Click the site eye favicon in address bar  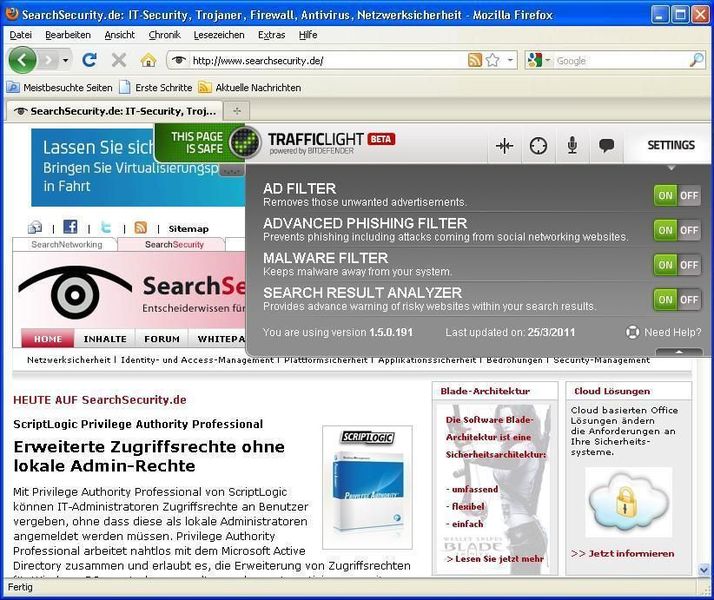pyautogui.click(x=179, y=60)
